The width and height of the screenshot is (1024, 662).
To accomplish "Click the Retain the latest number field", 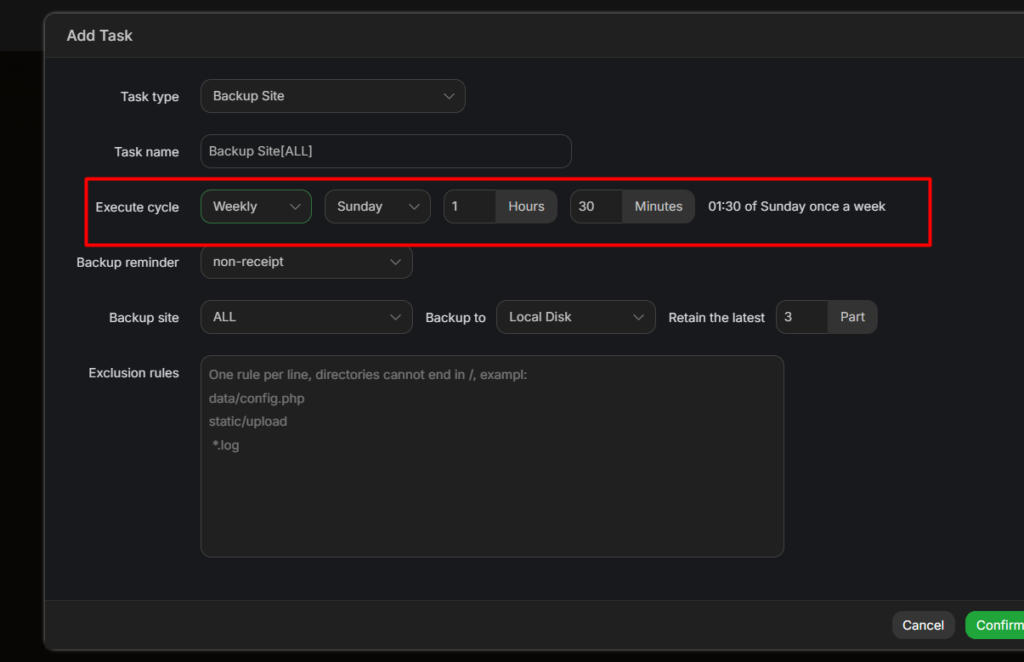I will (802, 317).
